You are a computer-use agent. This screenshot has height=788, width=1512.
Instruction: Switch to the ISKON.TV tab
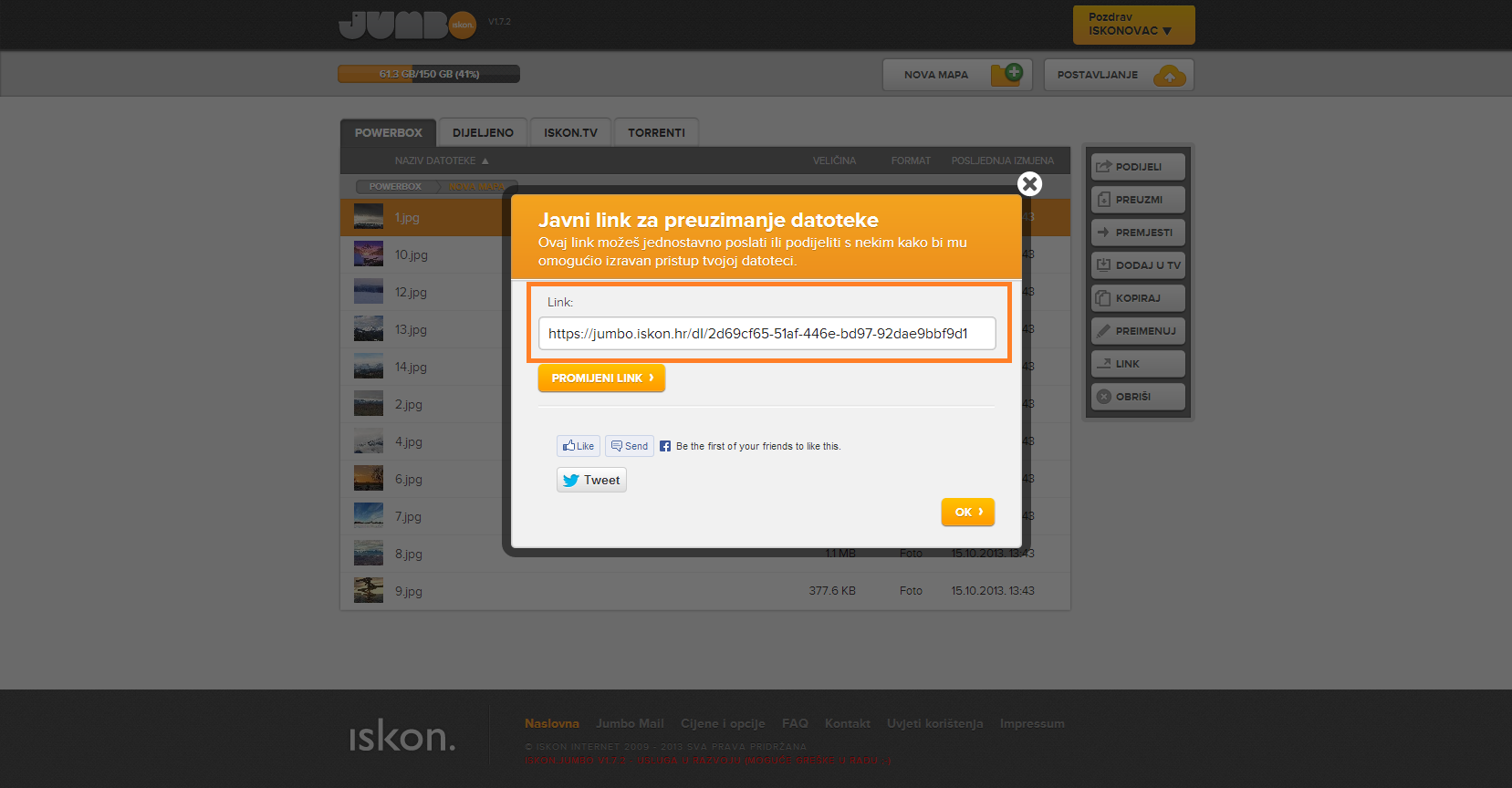570,132
